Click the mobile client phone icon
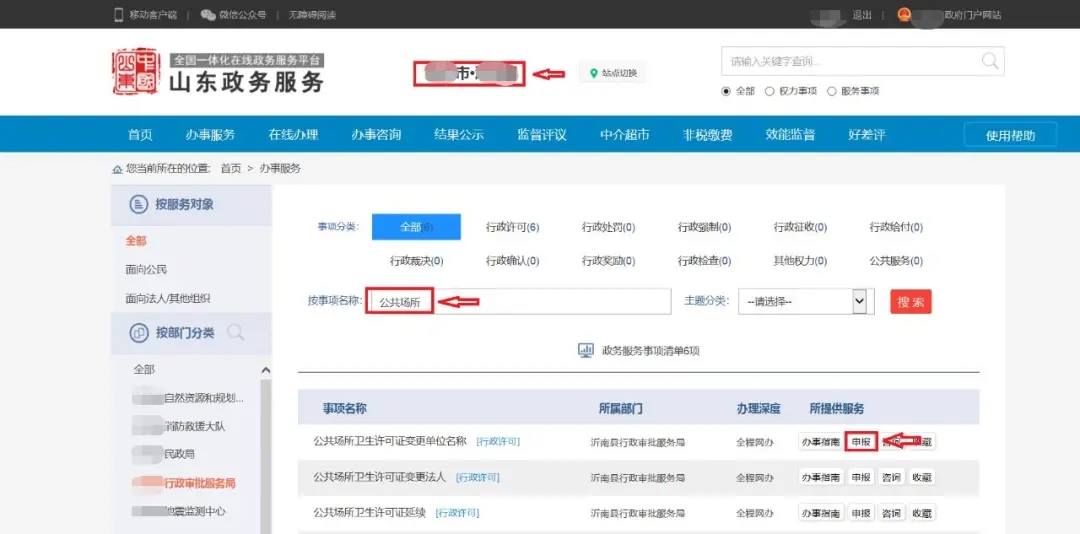 coord(119,15)
